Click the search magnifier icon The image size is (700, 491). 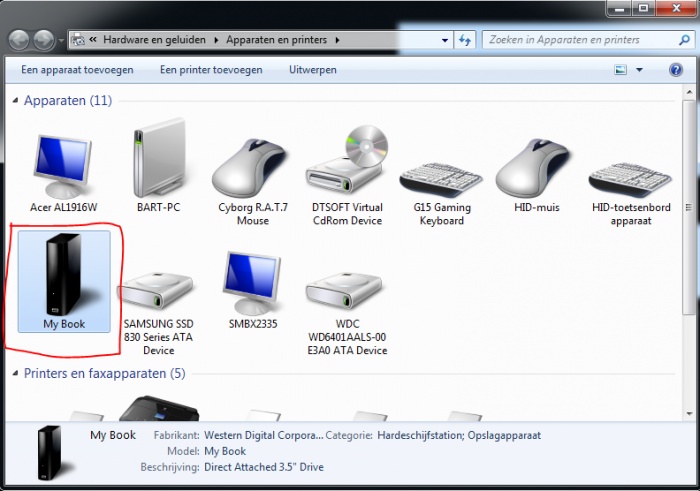pos(684,40)
